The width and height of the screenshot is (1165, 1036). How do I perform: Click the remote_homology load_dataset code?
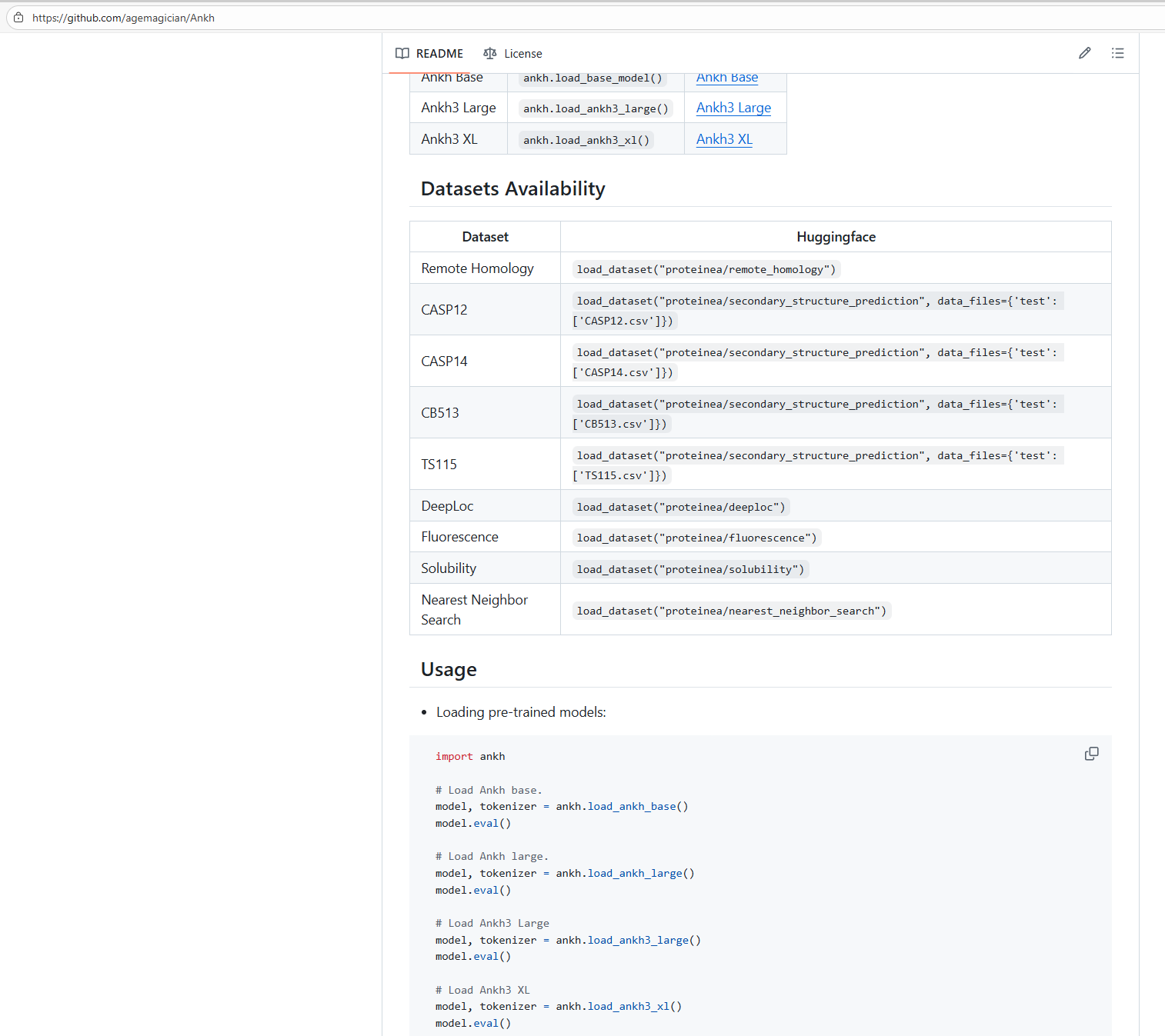(706, 269)
